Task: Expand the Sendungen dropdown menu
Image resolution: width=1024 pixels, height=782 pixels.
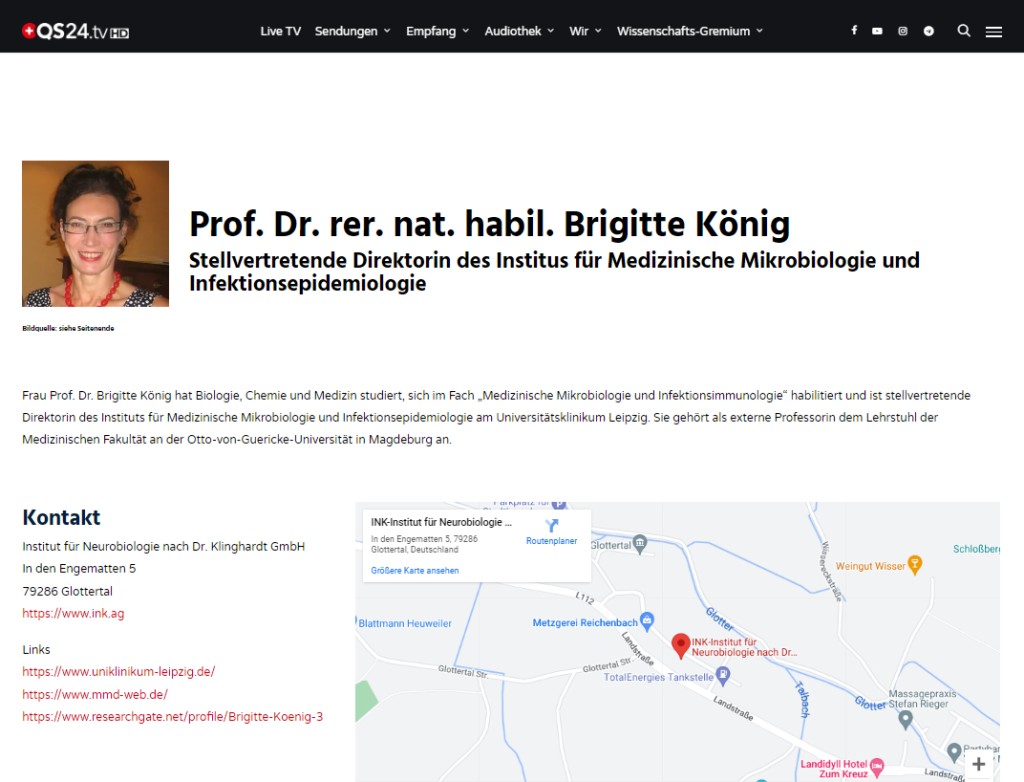Action: pyautogui.click(x=352, y=31)
